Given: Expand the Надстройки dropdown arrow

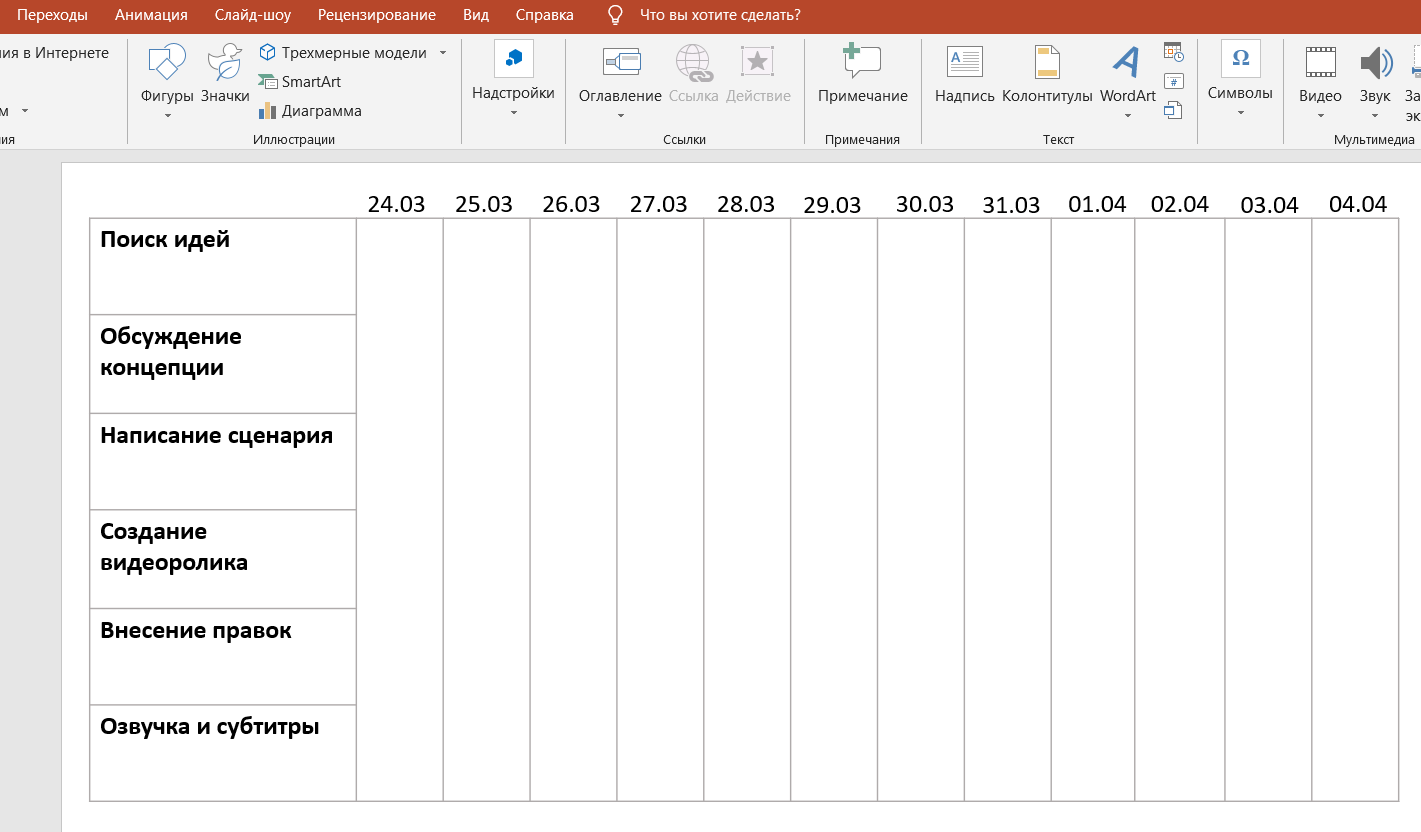Looking at the screenshot, I should pos(514,113).
